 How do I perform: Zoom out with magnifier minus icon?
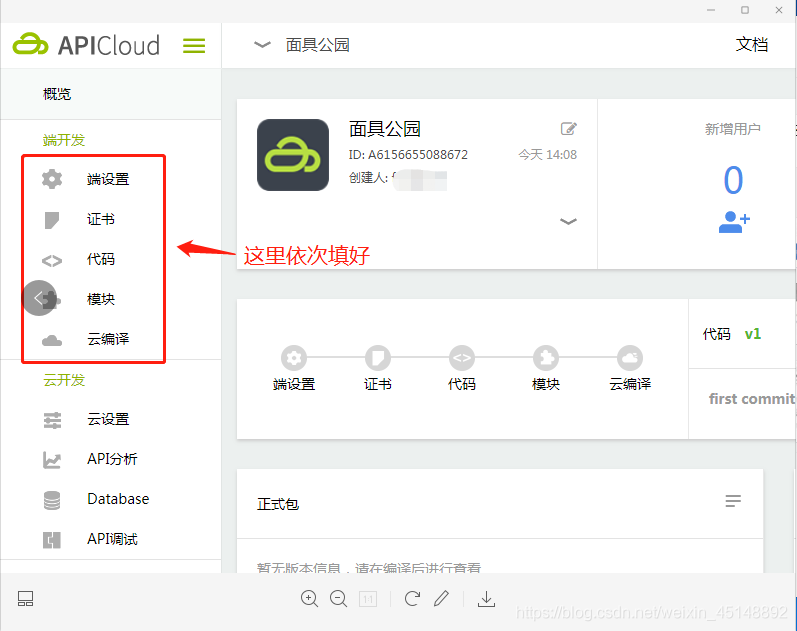(338, 598)
